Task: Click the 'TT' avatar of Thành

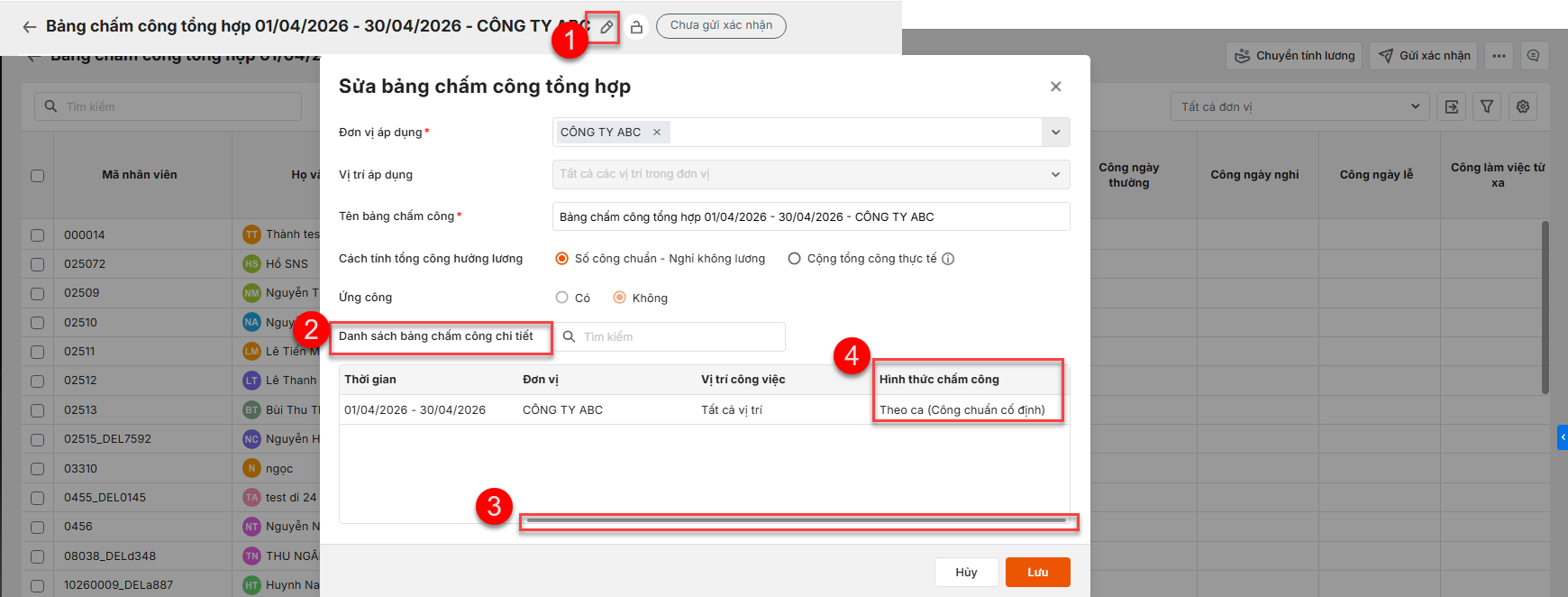Action: tap(251, 234)
